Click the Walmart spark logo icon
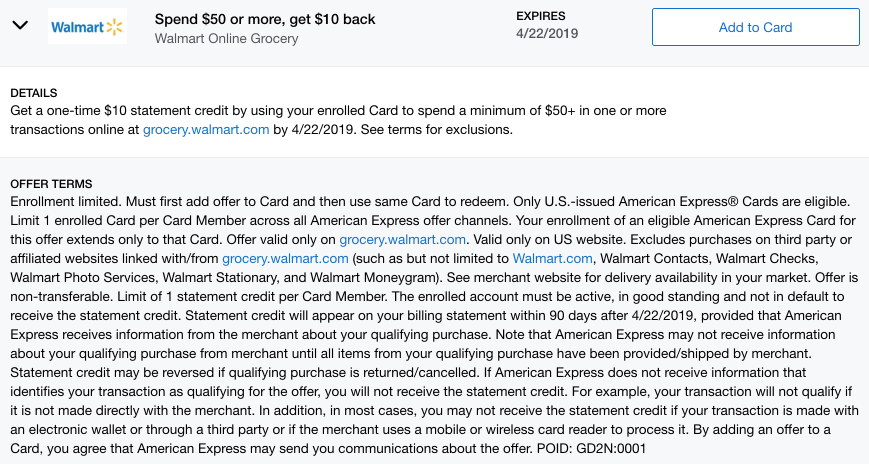 pyautogui.click(x=115, y=27)
